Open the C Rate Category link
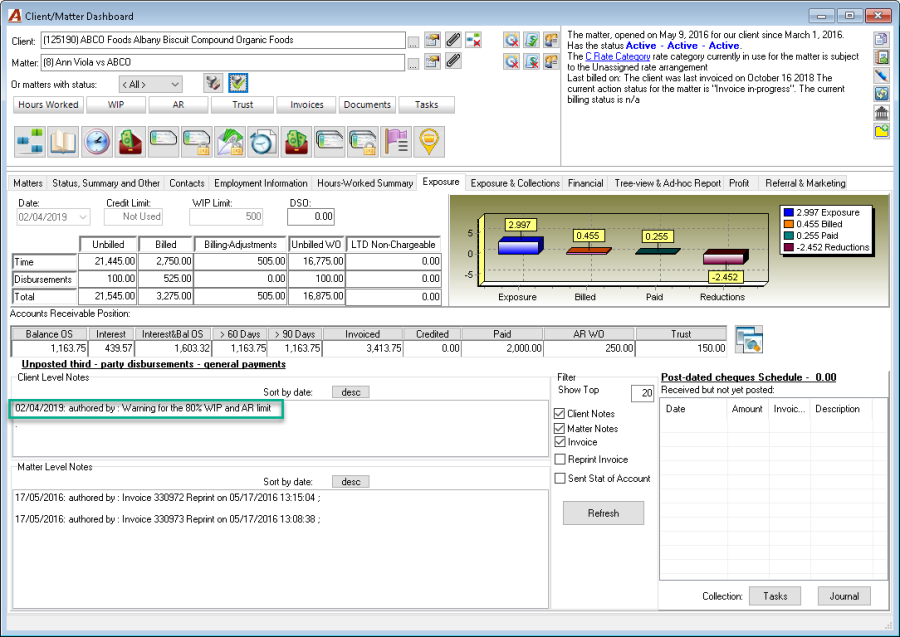The width and height of the screenshot is (900, 637). [x=618, y=56]
